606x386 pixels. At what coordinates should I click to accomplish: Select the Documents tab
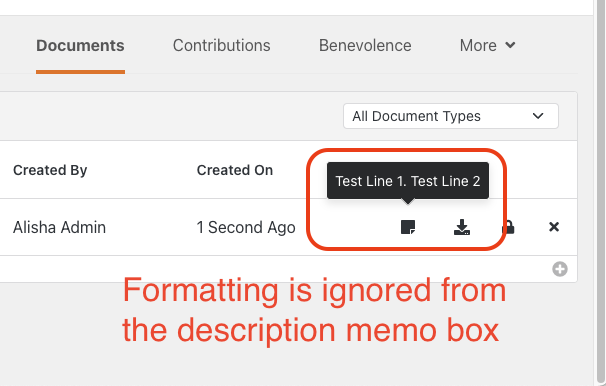80,46
